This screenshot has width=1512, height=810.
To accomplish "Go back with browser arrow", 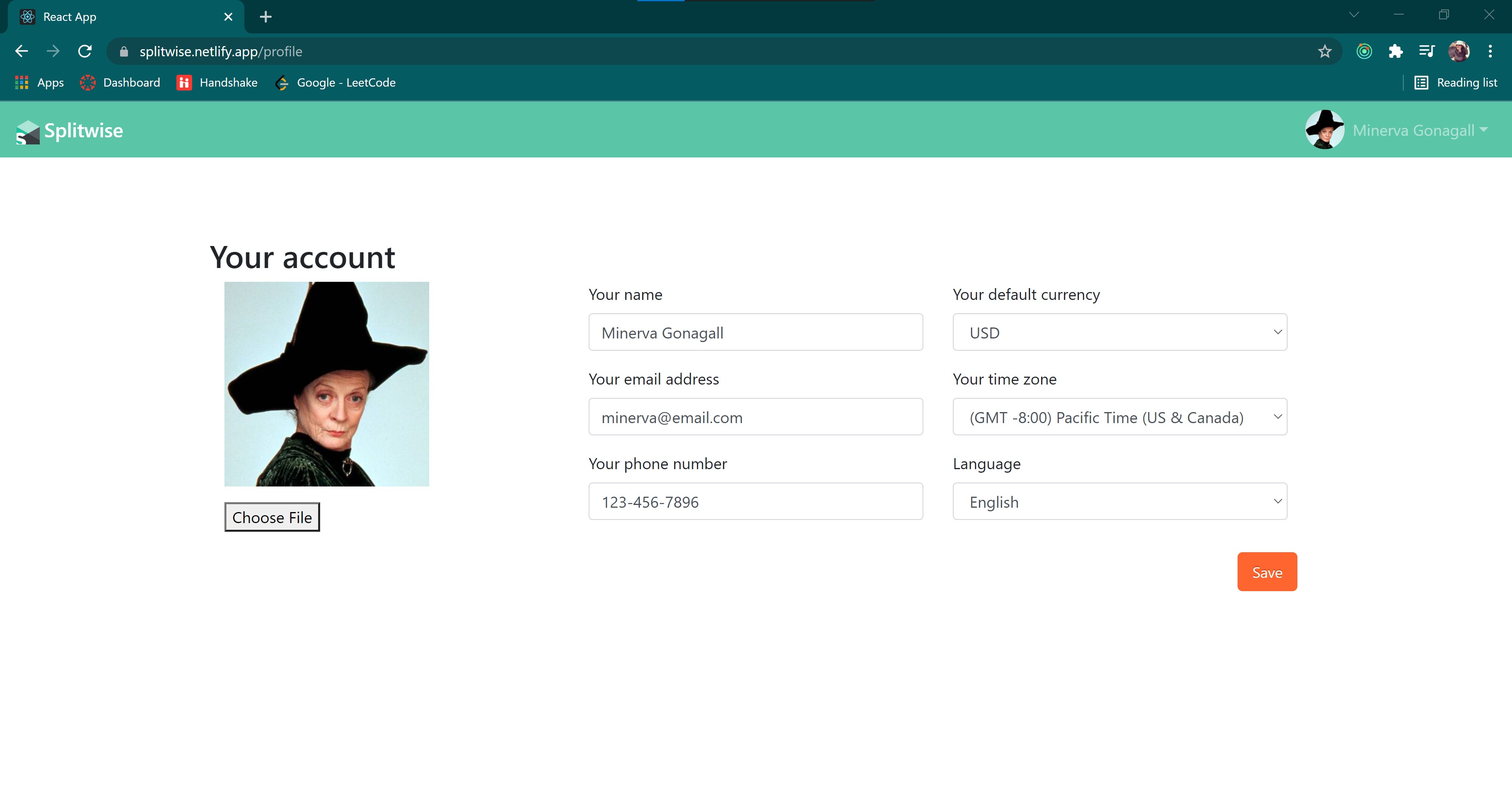I will pos(22,52).
